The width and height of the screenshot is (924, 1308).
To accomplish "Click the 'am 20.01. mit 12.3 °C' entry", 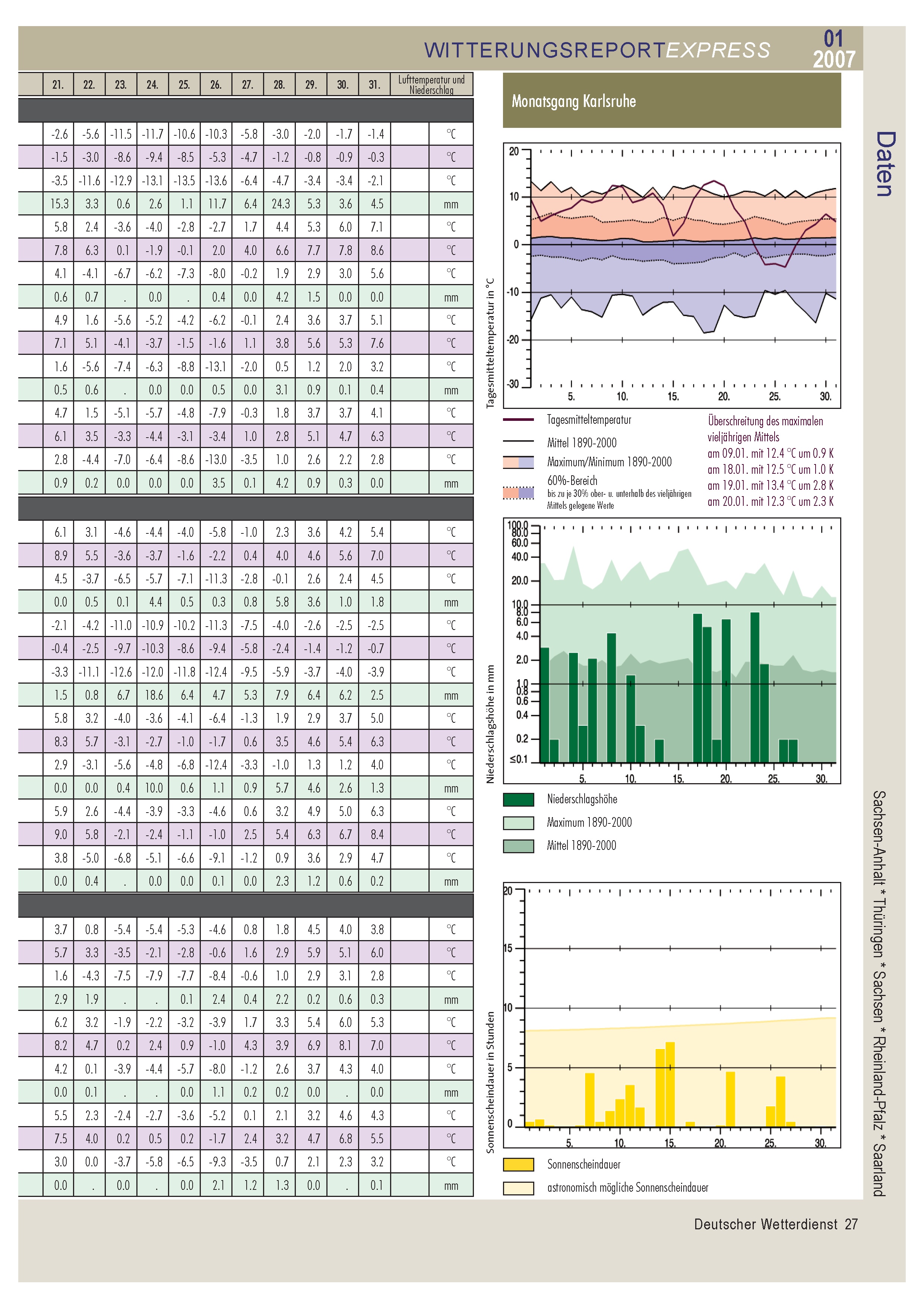I will click(x=770, y=502).
